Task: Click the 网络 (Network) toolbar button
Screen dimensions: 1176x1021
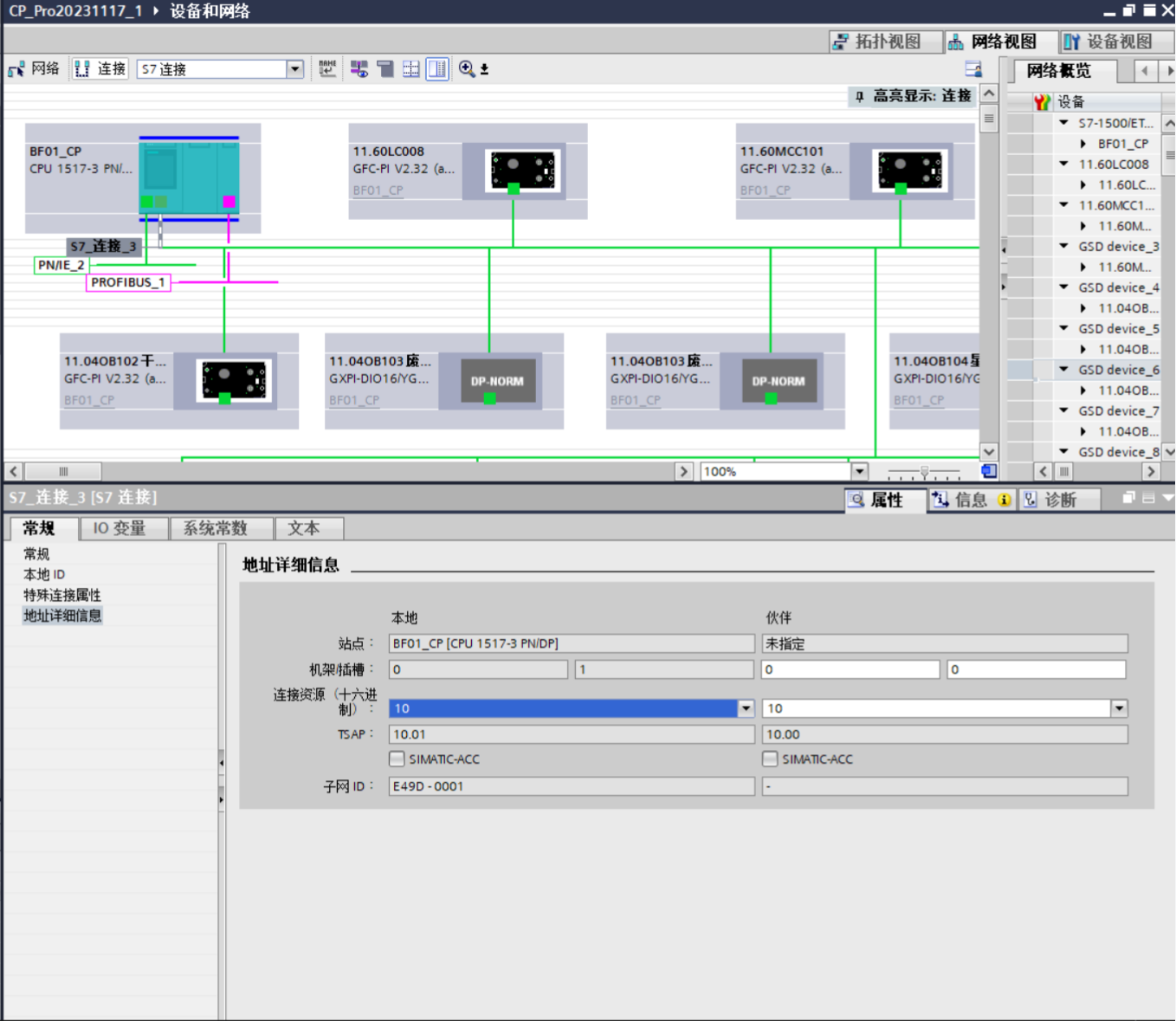Action: [34, 68]
